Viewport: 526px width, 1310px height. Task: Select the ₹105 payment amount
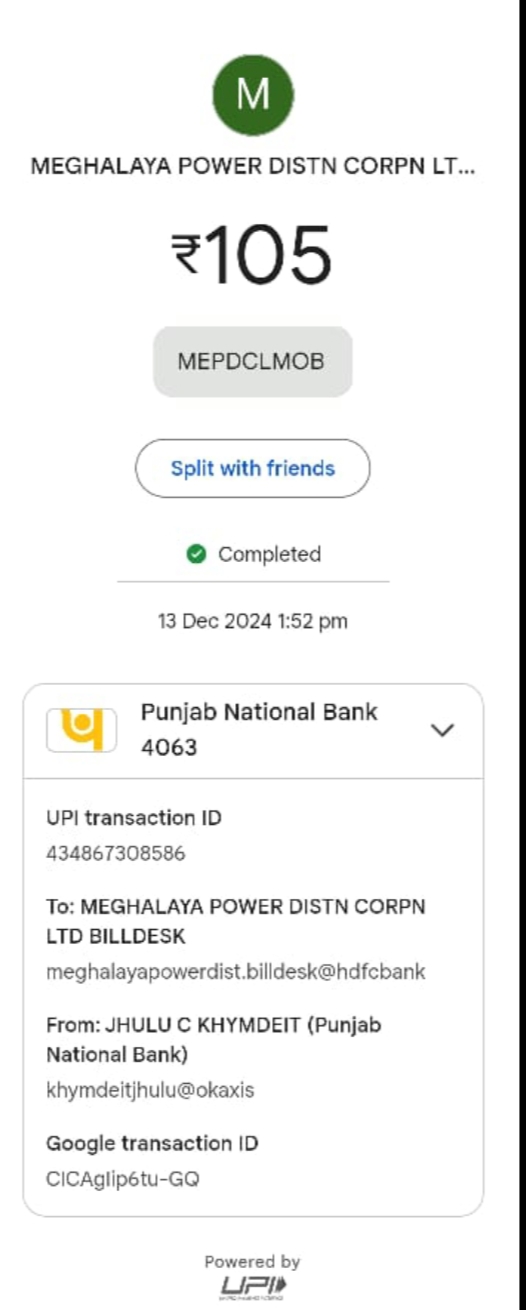tap(252, 255)
